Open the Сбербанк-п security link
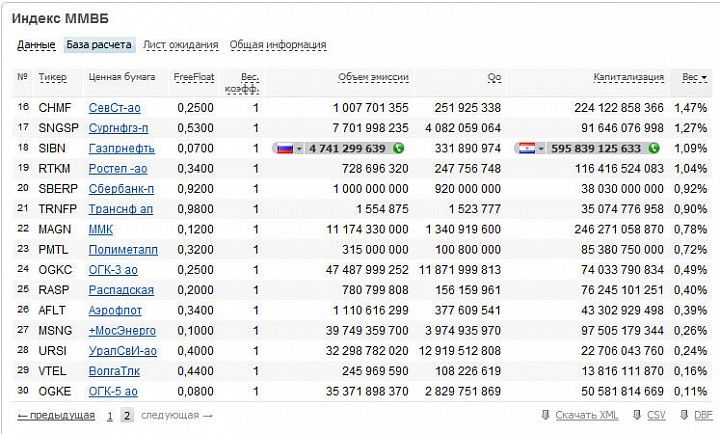720x434 pixels. pyautogui.click(x=121, y=189)
